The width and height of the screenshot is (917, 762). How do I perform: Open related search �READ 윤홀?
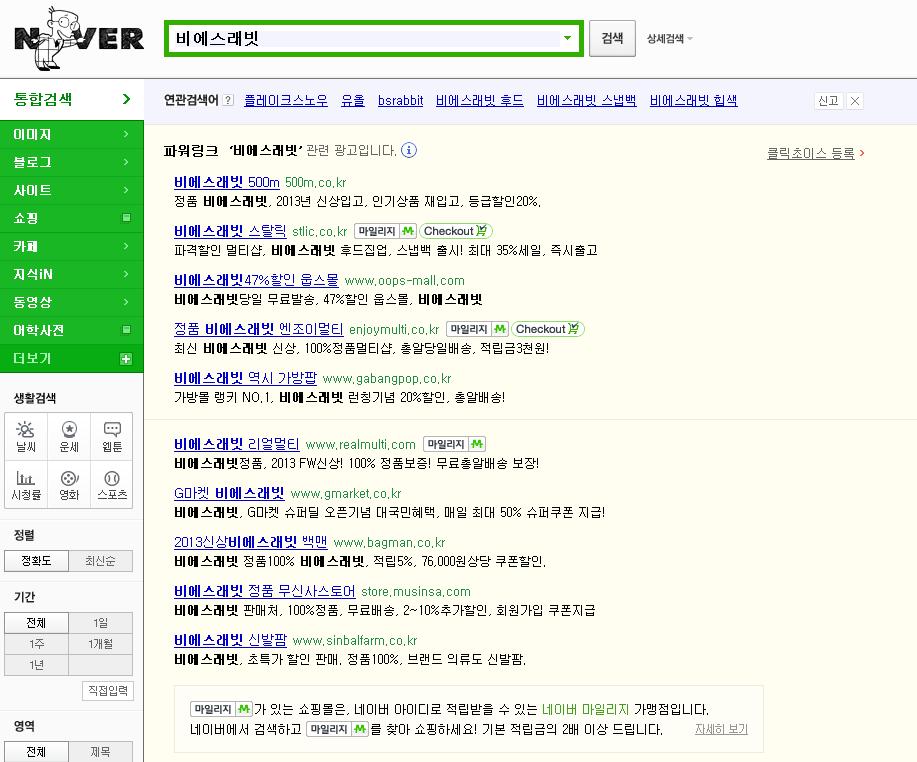tap(353, 101)
